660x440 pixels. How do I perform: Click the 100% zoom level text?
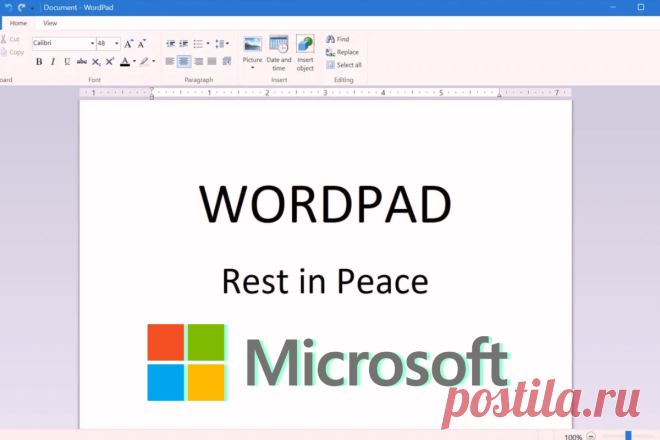(573, 437)
